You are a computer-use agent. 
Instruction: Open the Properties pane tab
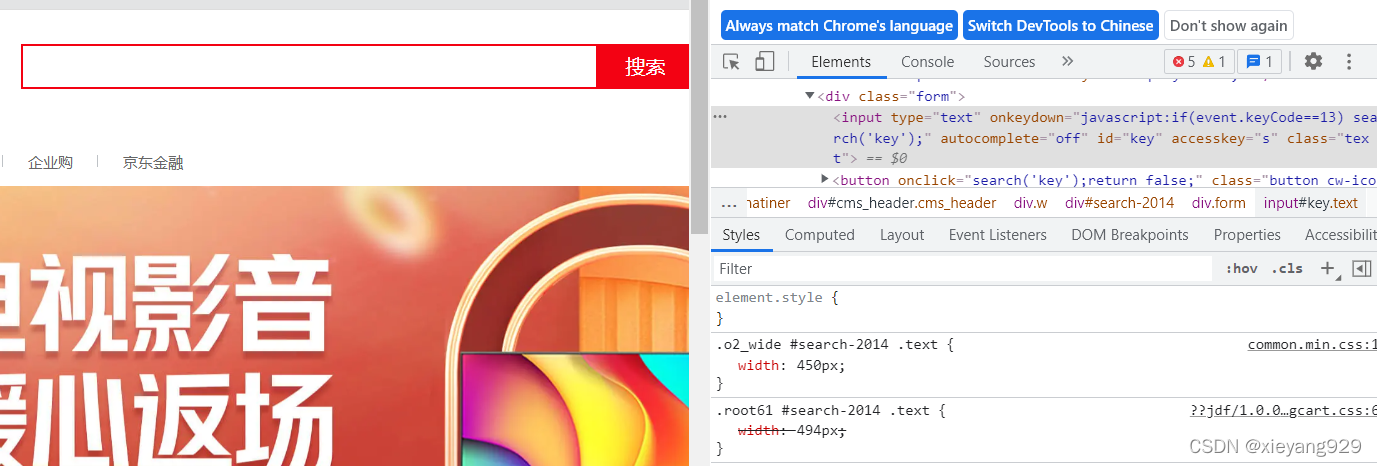tap(1247, 235)
